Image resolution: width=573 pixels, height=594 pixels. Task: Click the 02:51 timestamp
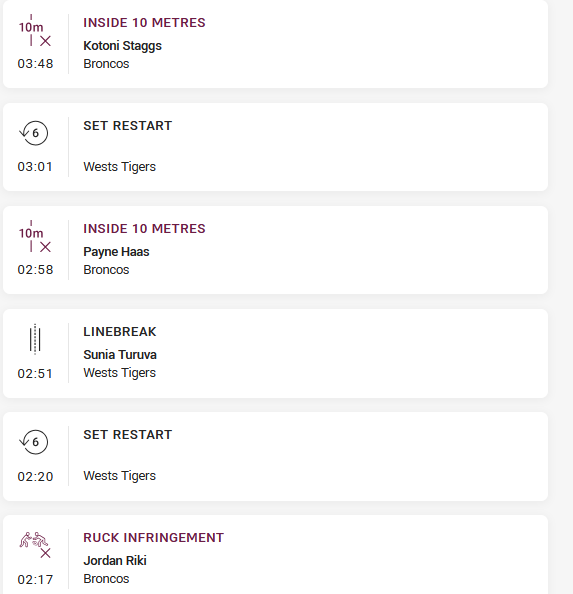coord(35,374)
